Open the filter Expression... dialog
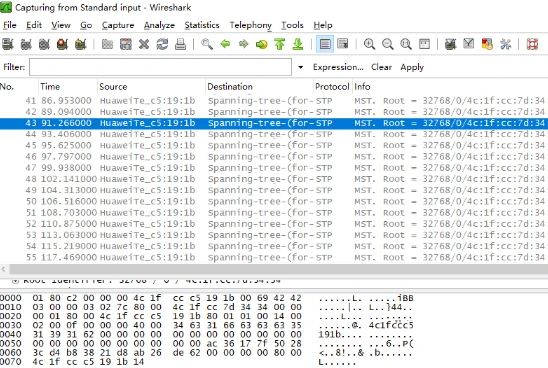This screenshot has height=368, width=548. click(x=338, y=67)
